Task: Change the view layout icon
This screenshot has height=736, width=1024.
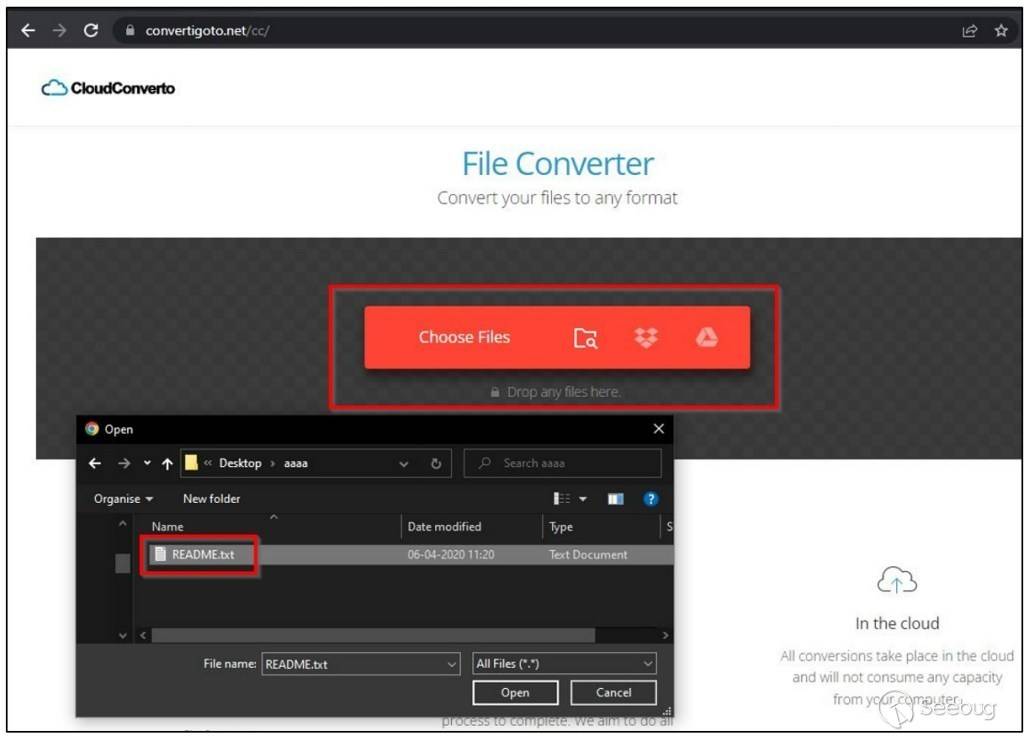Action: pyautogui.click(x=562, y=499)
